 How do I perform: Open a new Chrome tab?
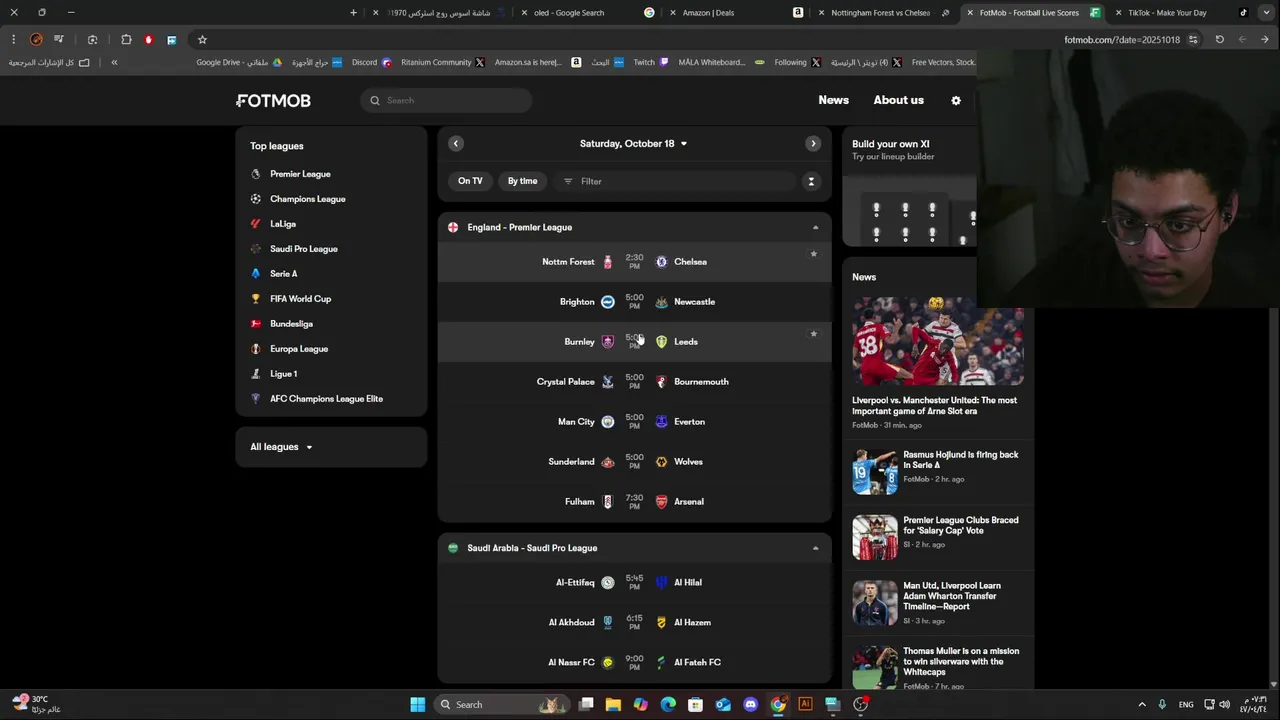(353, 13)
